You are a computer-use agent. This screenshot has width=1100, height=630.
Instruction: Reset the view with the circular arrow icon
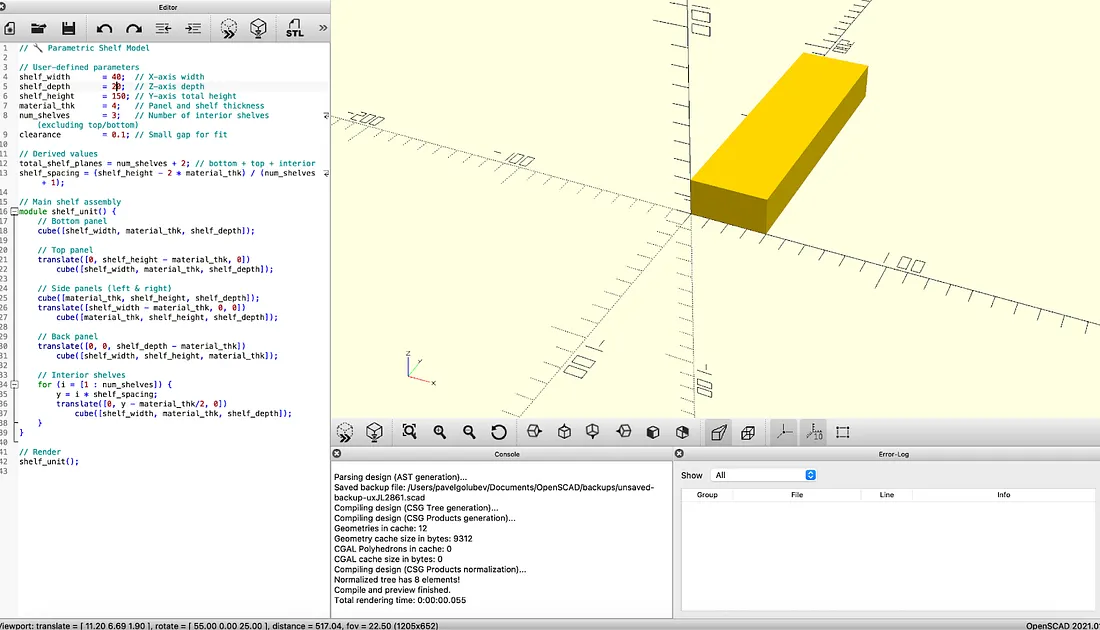pos(499,432)
